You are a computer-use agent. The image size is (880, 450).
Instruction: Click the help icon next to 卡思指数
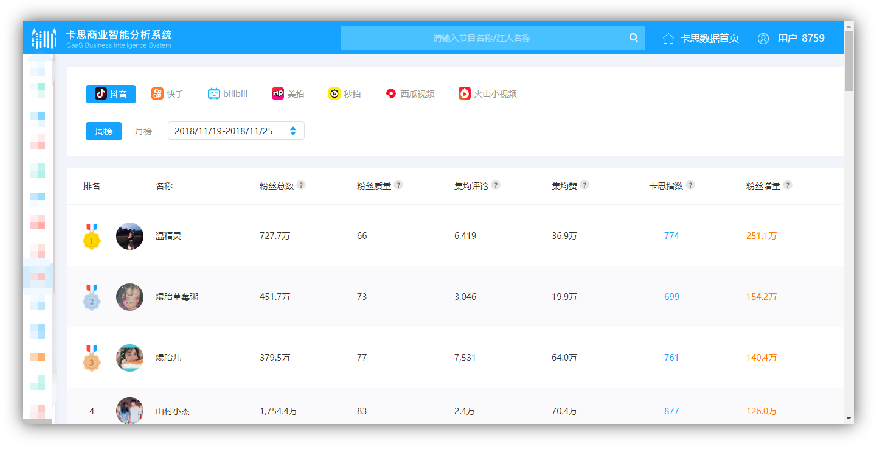(x=690, y=185)
